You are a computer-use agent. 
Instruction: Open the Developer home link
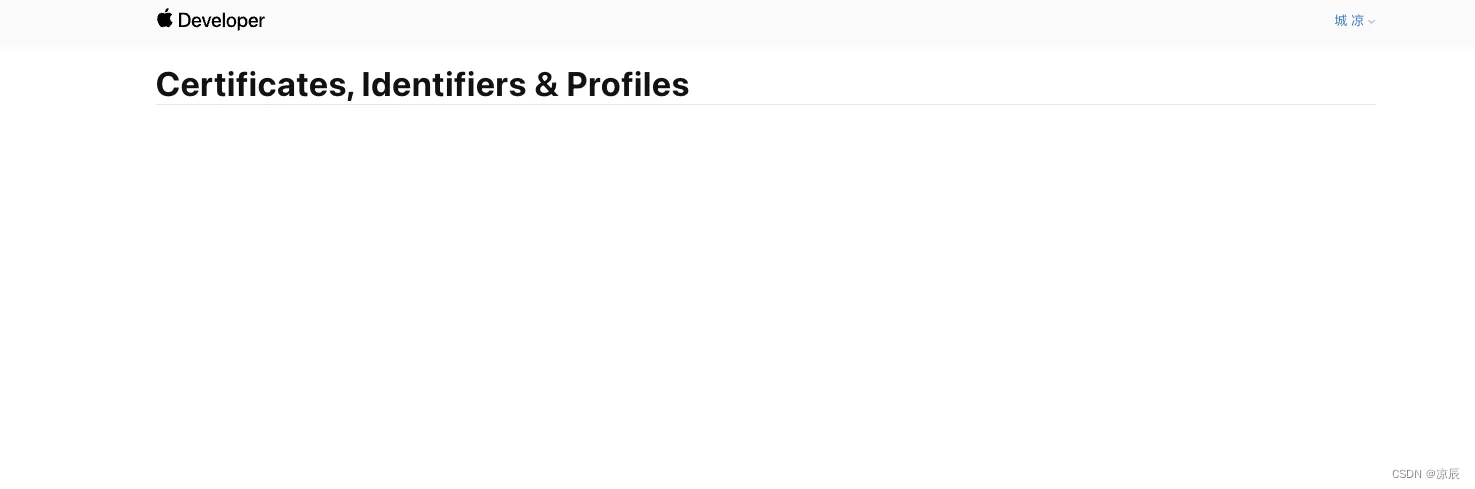click(211, 20)
